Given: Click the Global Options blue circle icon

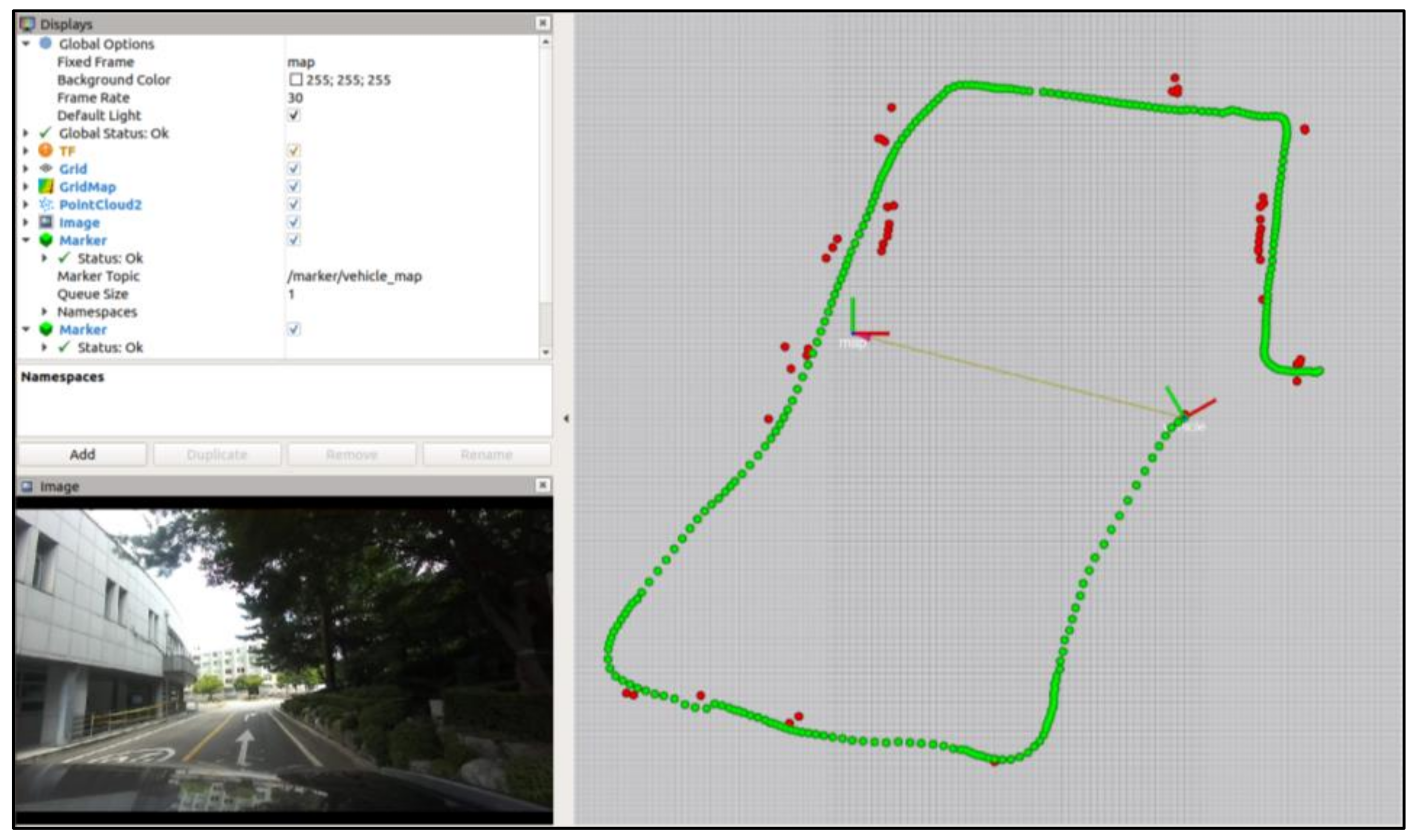Looking at the screenshot, I should [x=46, y=43].
